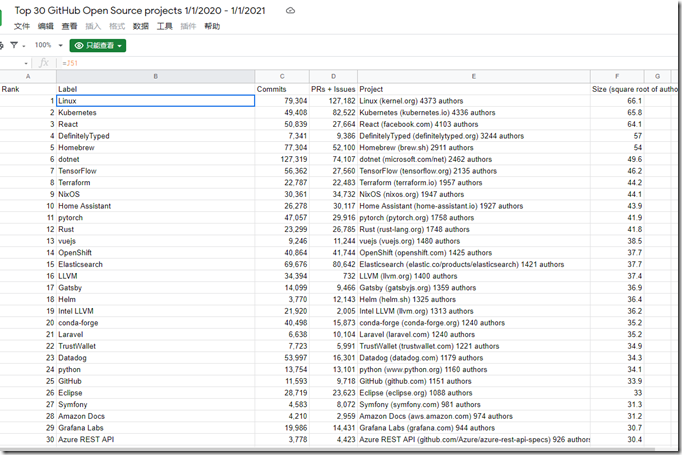Click commits value 127,319 for dotnet

(x=282, y=160)
